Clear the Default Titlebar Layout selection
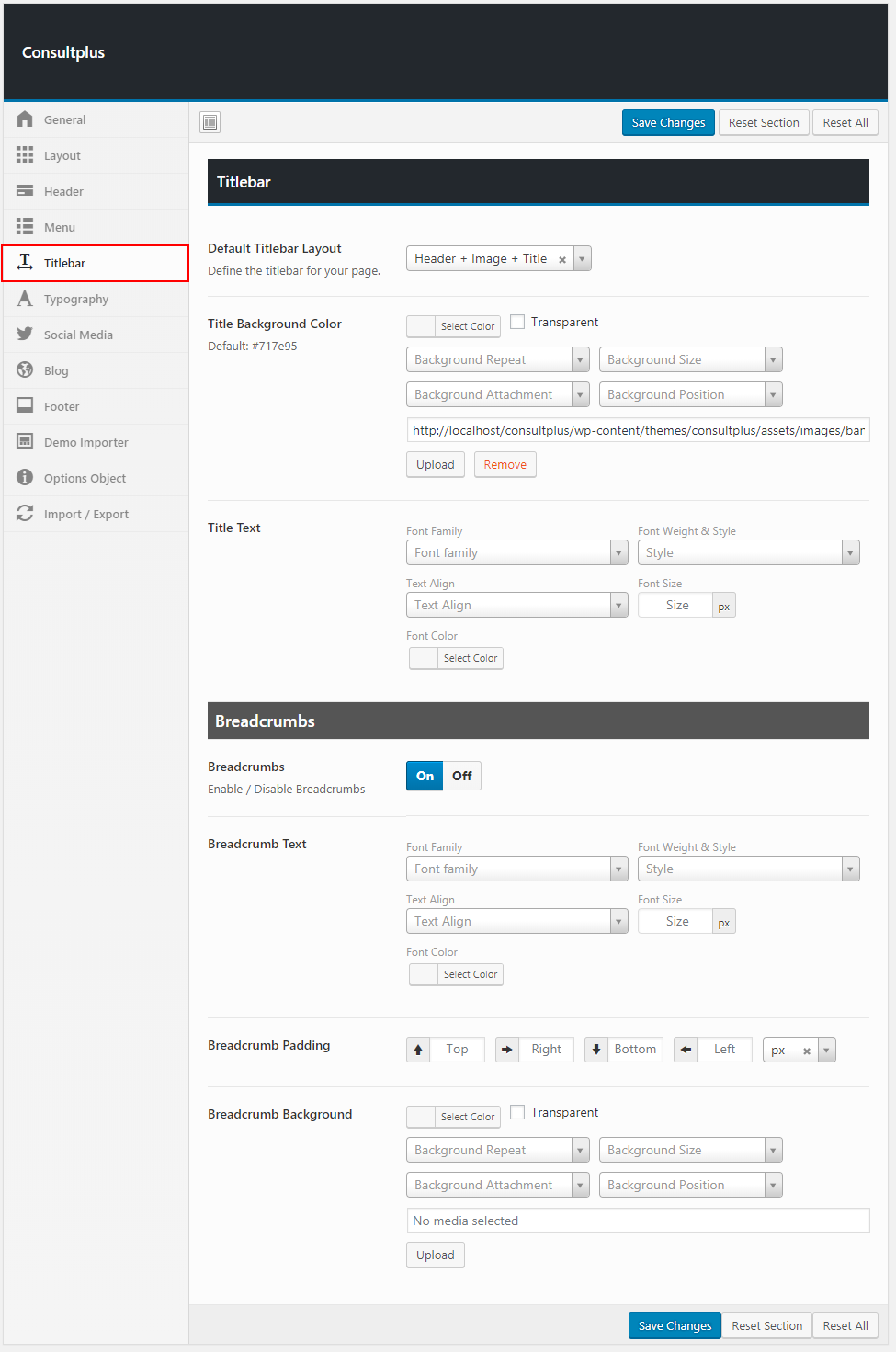Viewport: 896px width, 1352px height. (561, 260)
